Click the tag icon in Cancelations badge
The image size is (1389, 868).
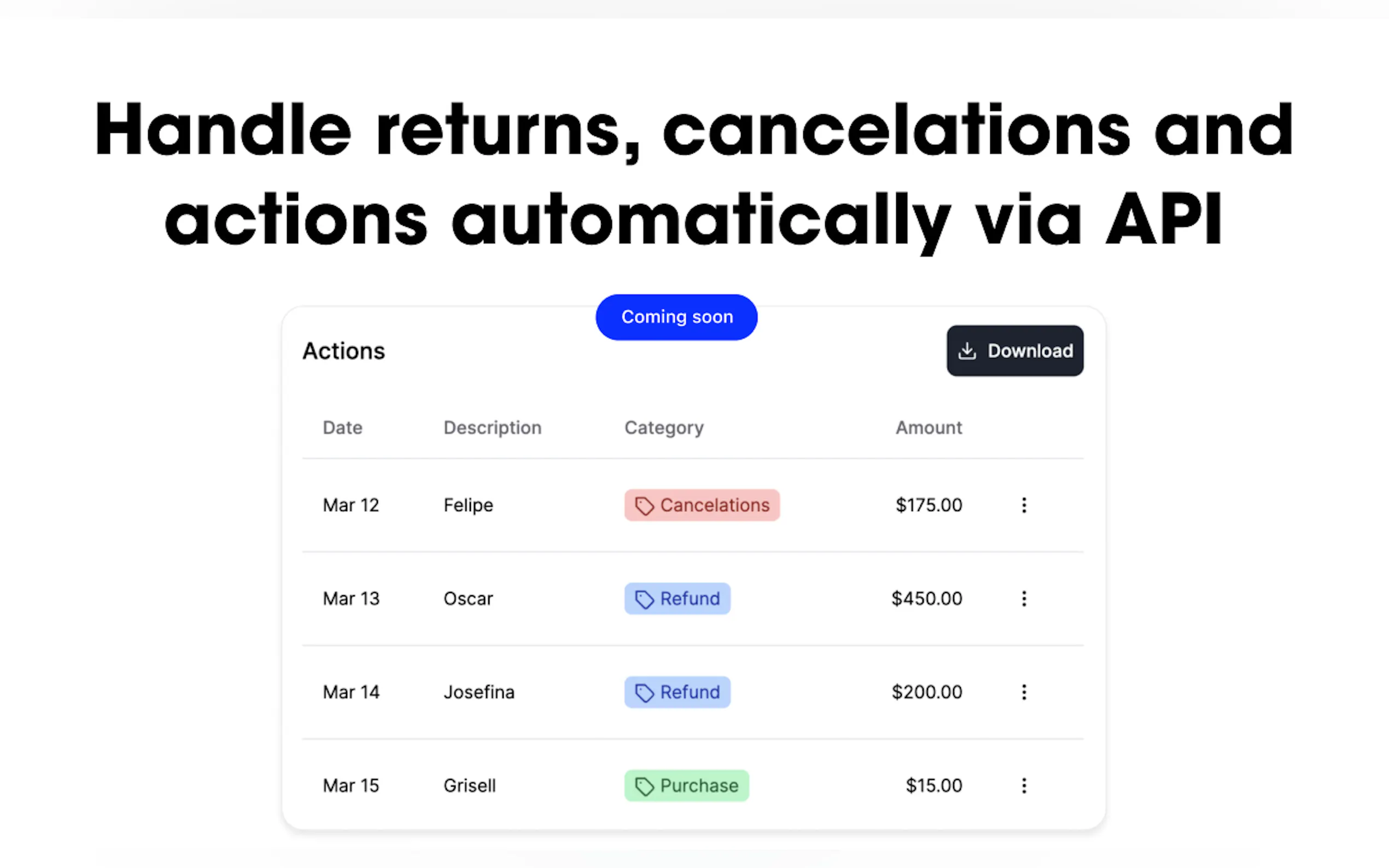644,506
